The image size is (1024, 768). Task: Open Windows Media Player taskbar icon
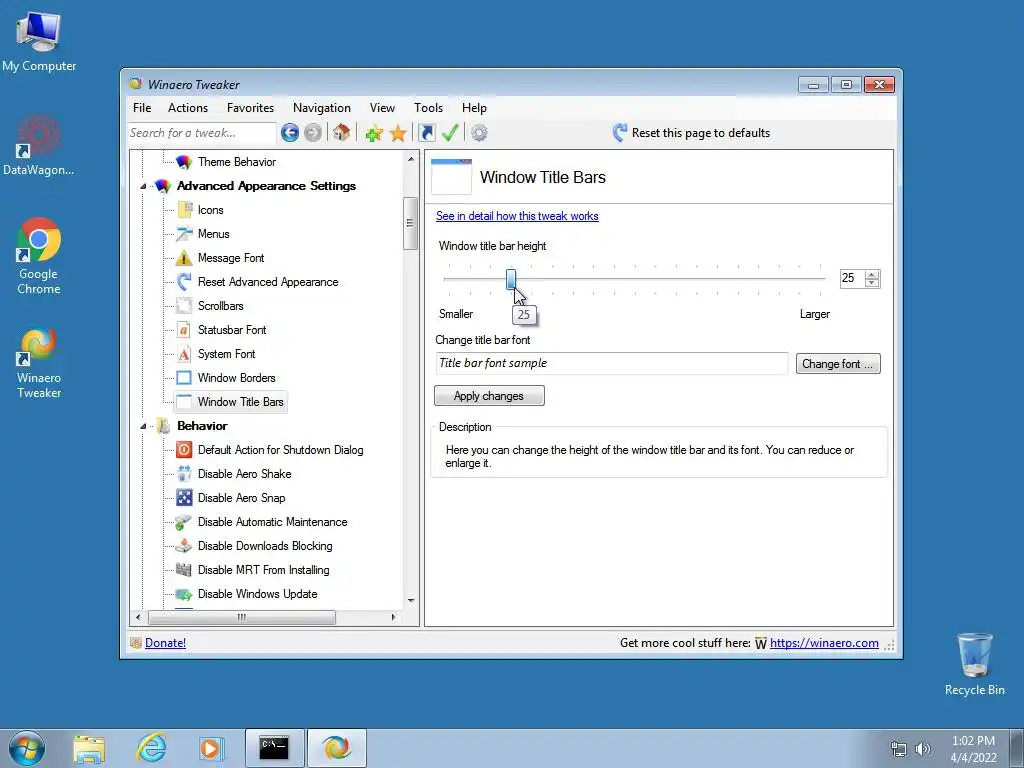[211, 748]
